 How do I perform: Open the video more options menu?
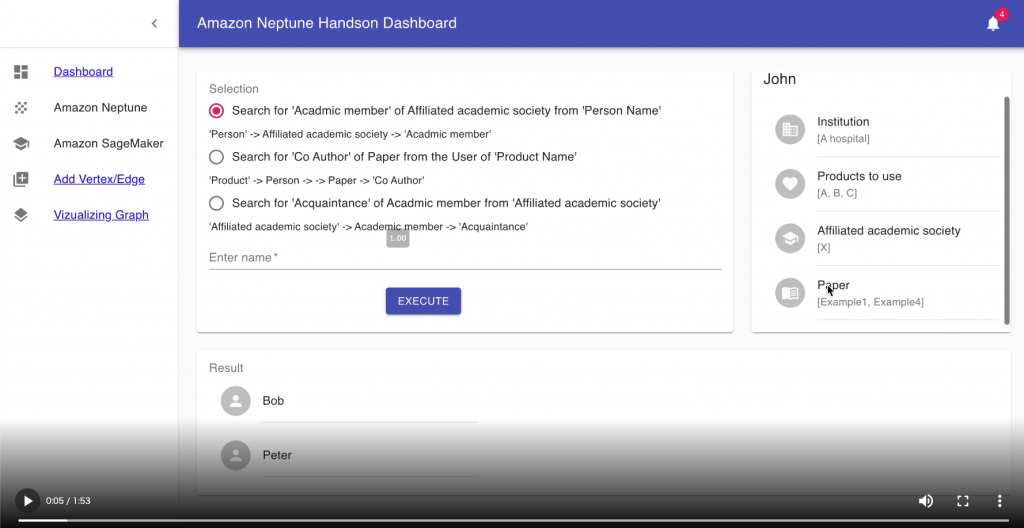click(999, 501)
